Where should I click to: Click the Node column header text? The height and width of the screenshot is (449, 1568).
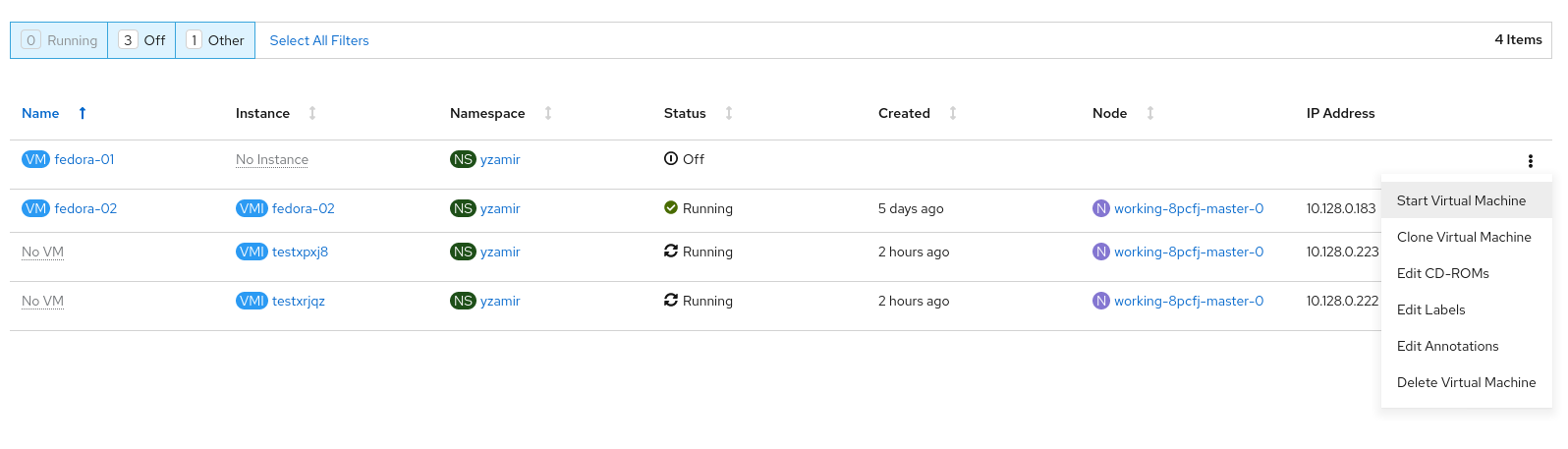click(x=1109, y=113)
